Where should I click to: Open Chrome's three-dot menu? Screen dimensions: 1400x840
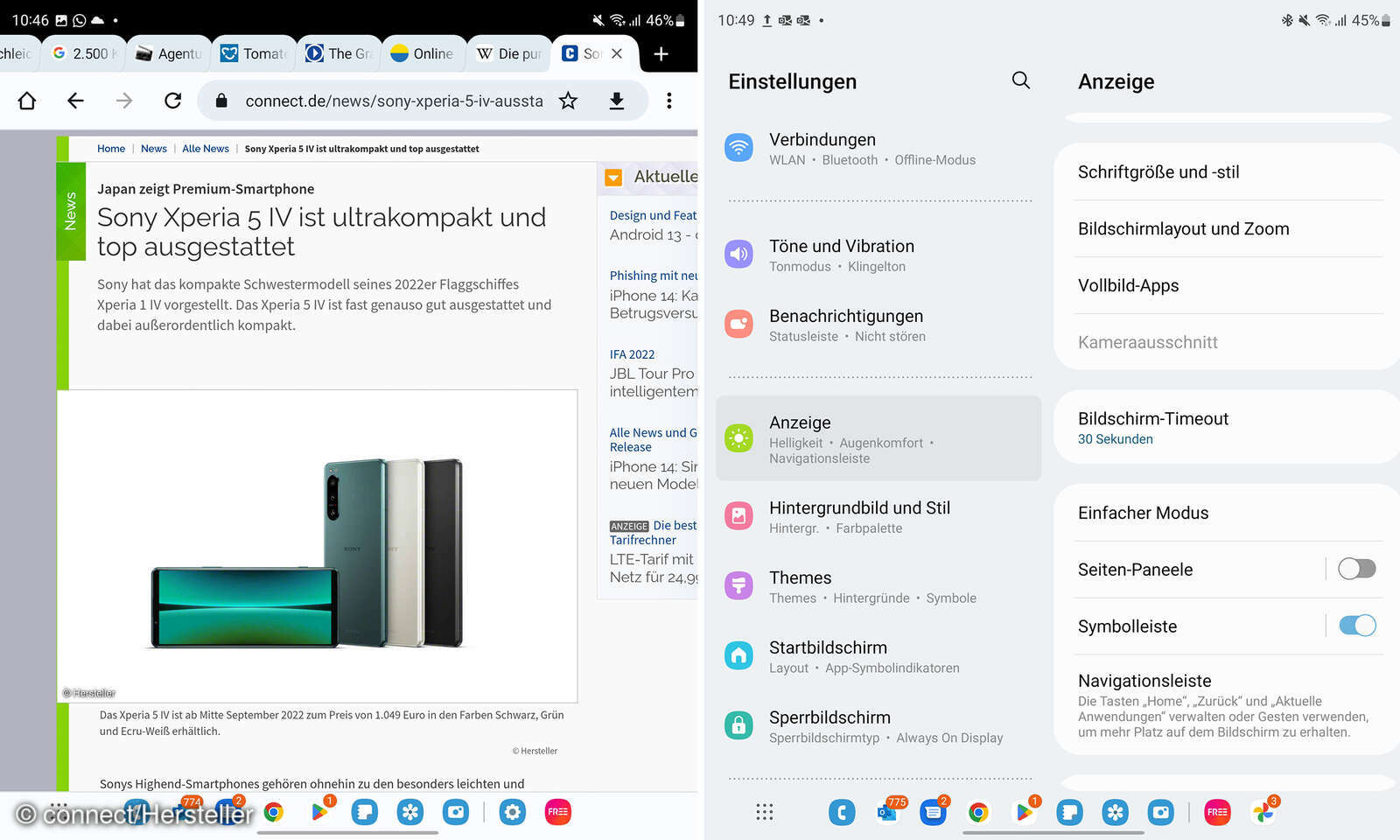[669, 101]
